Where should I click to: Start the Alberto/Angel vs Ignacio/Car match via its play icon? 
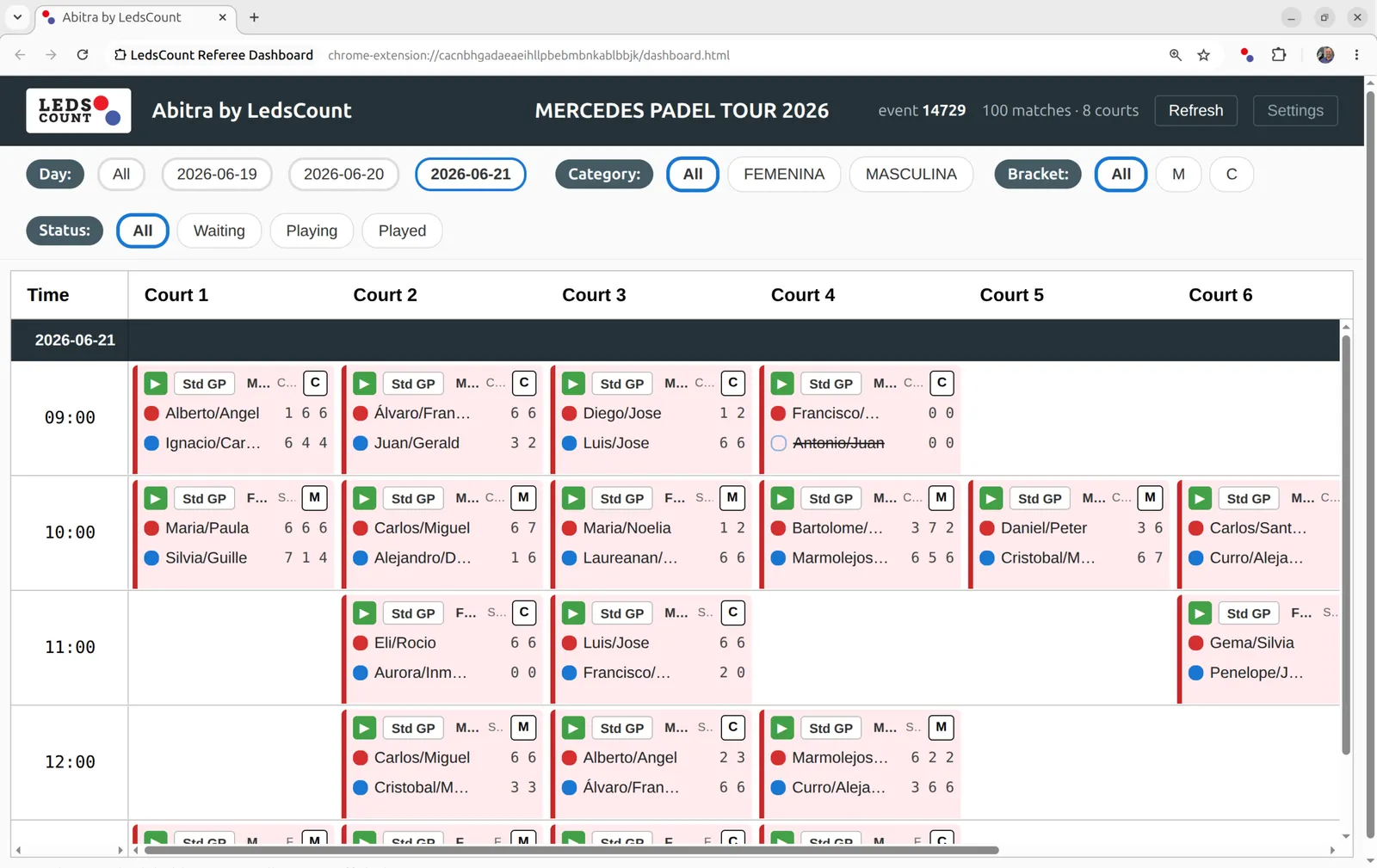click(x=156, y=384)
